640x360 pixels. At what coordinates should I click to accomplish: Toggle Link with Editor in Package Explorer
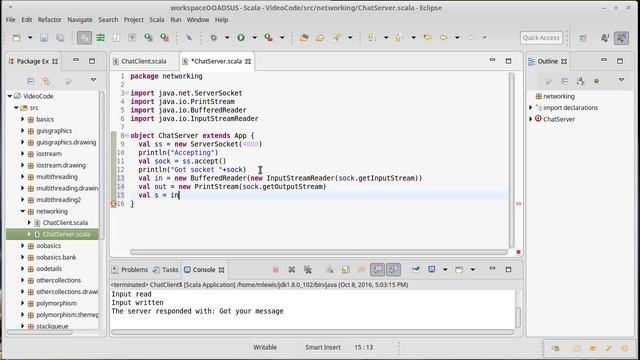click(47, 81)
